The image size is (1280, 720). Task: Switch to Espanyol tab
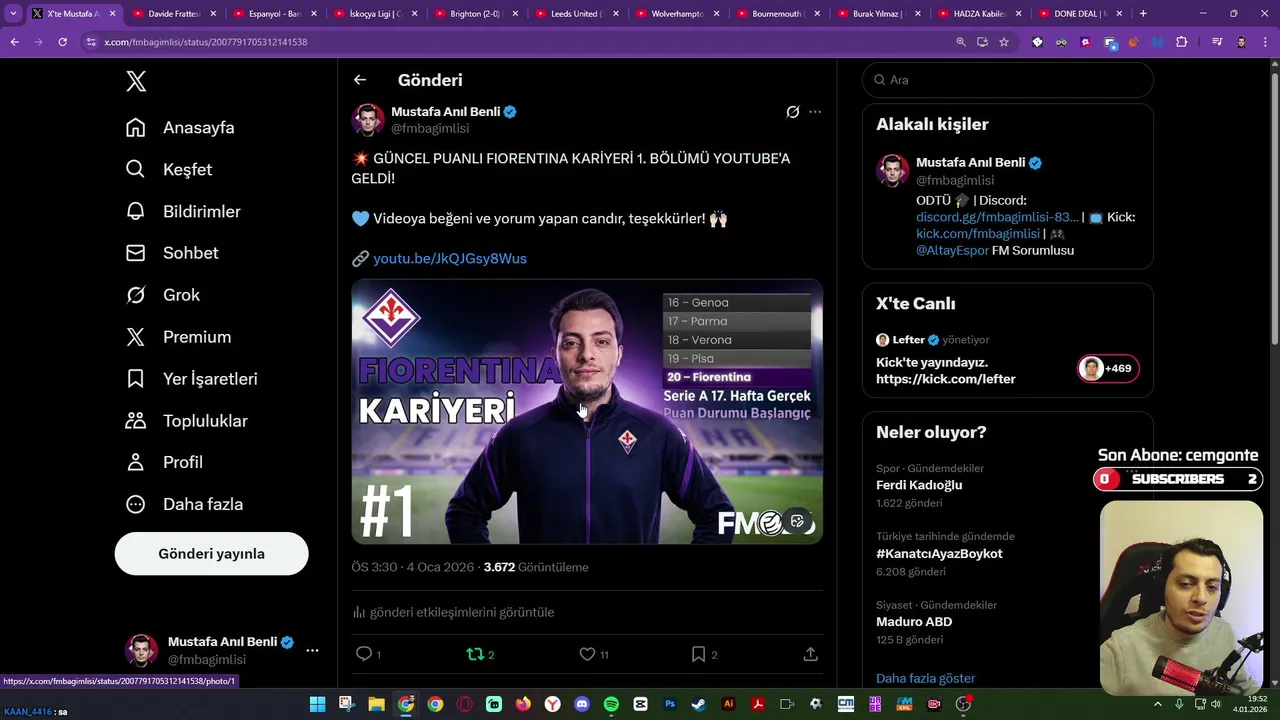coord(273,14)
